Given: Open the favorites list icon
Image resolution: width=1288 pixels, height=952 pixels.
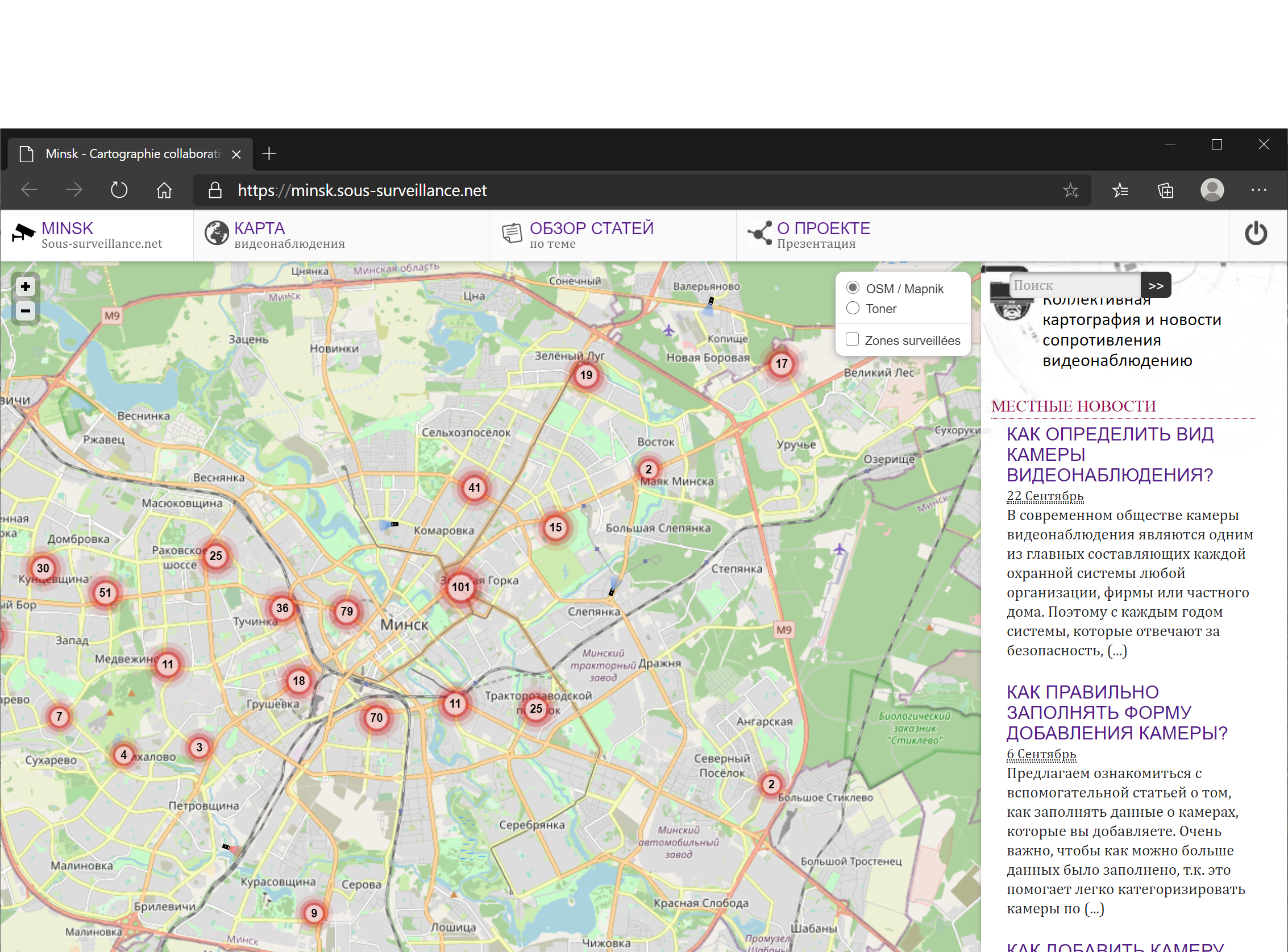Looking at the screenshot, I should click(x=1120, y=190).
